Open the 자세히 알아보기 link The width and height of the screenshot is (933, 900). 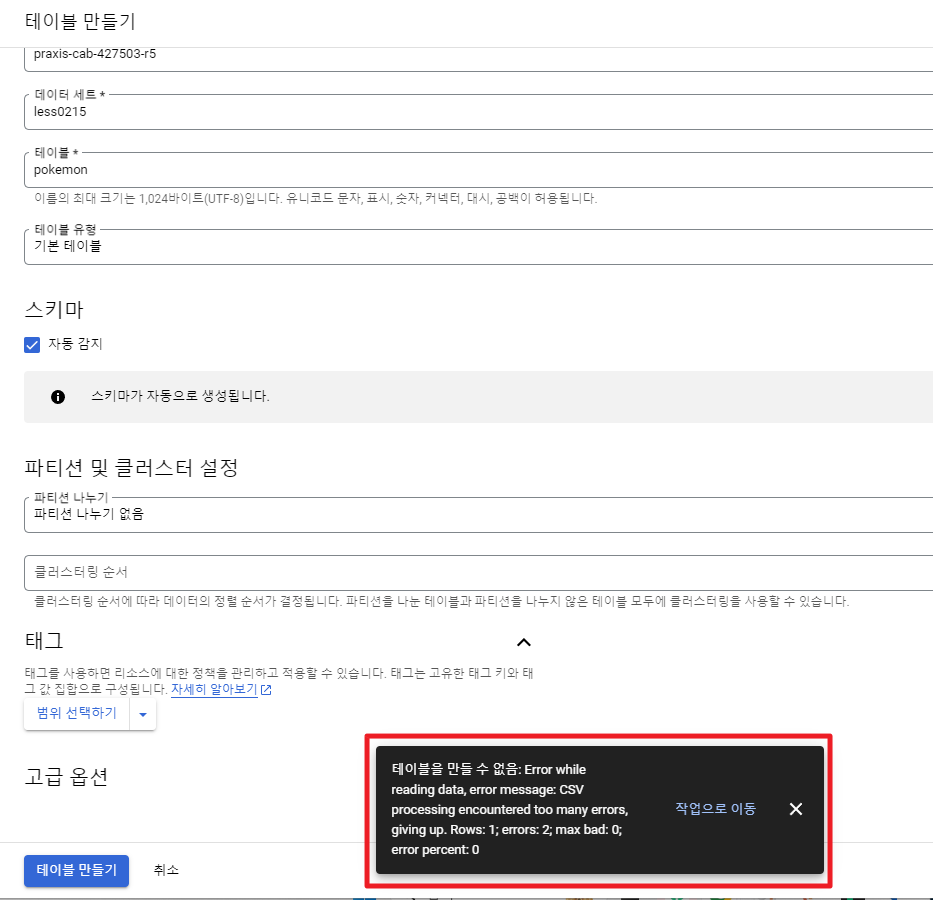coord(214,689)
